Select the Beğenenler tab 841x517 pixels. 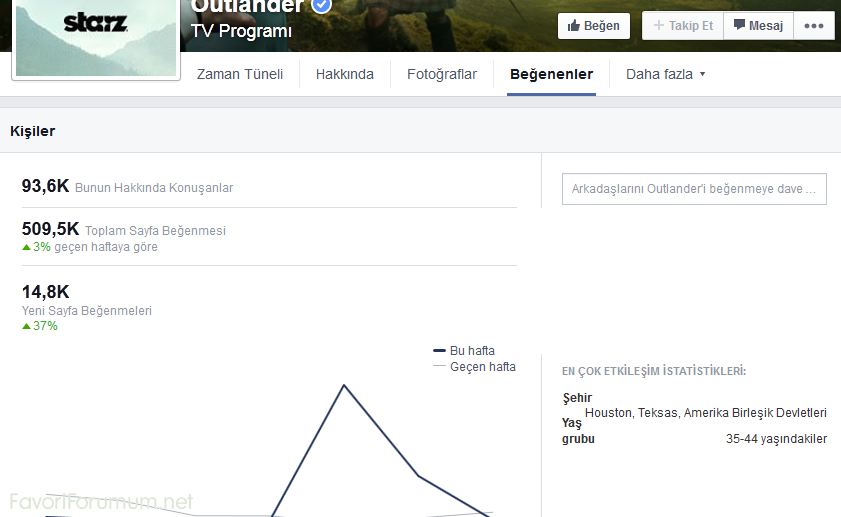[x=551, y=74]
